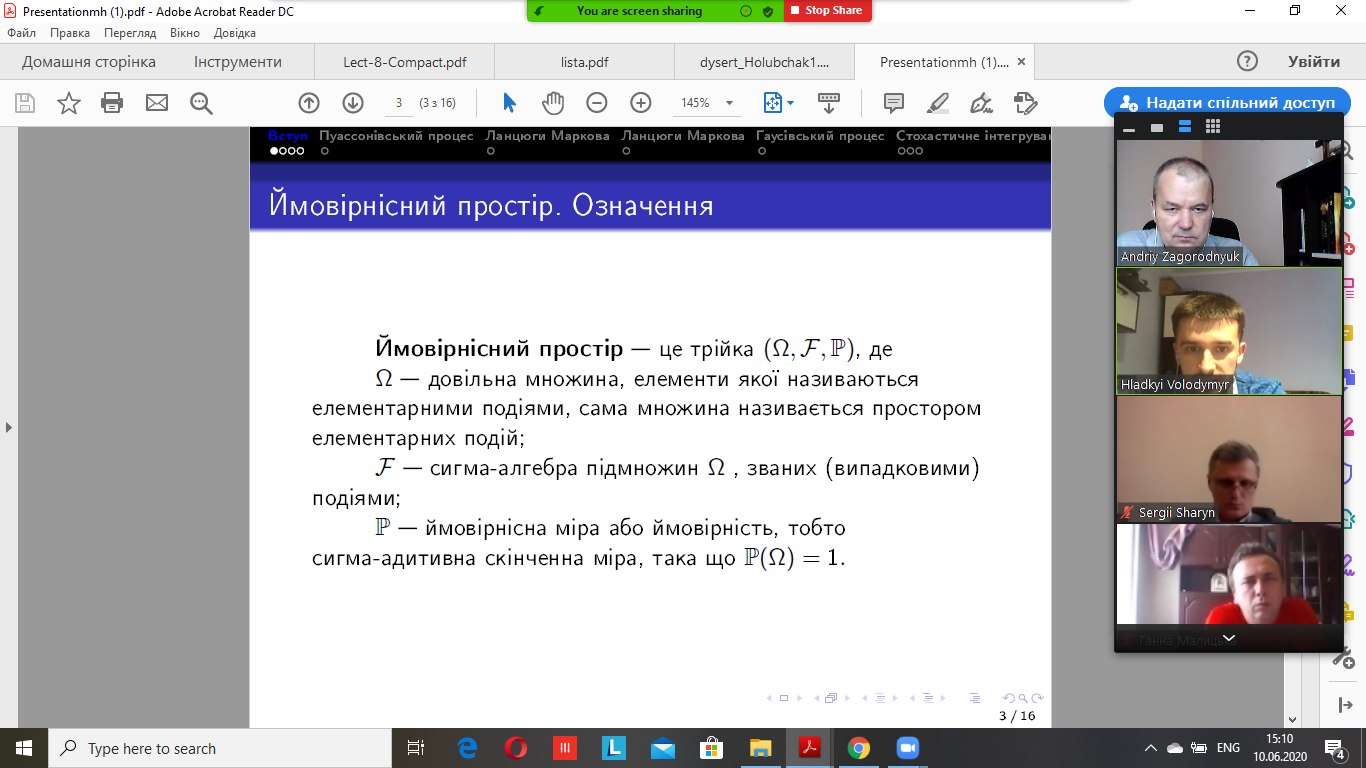Minimize the Zoom video panel strip
The height and width of the screenshot is (768, 1366).
(x=1130, y=128)
